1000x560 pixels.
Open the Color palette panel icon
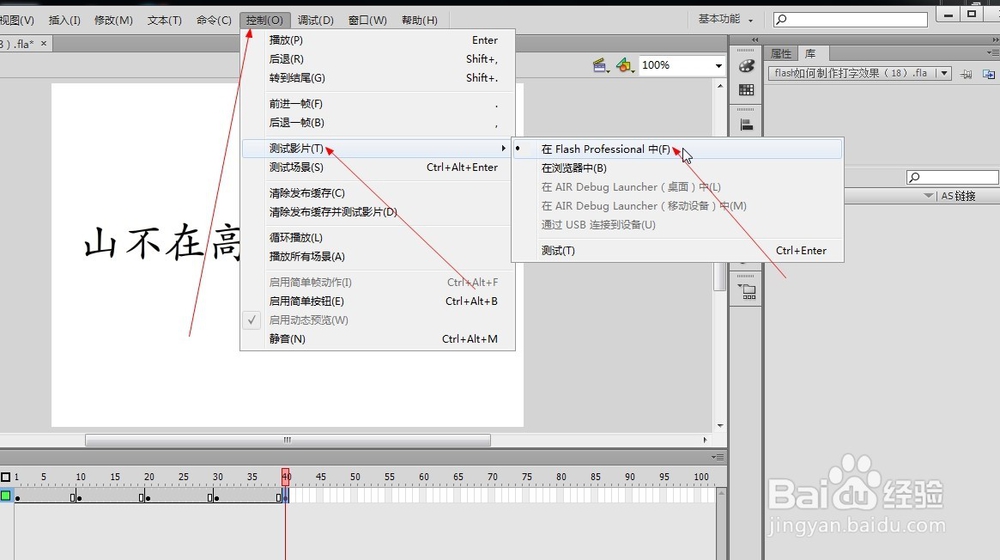[746, 66]
